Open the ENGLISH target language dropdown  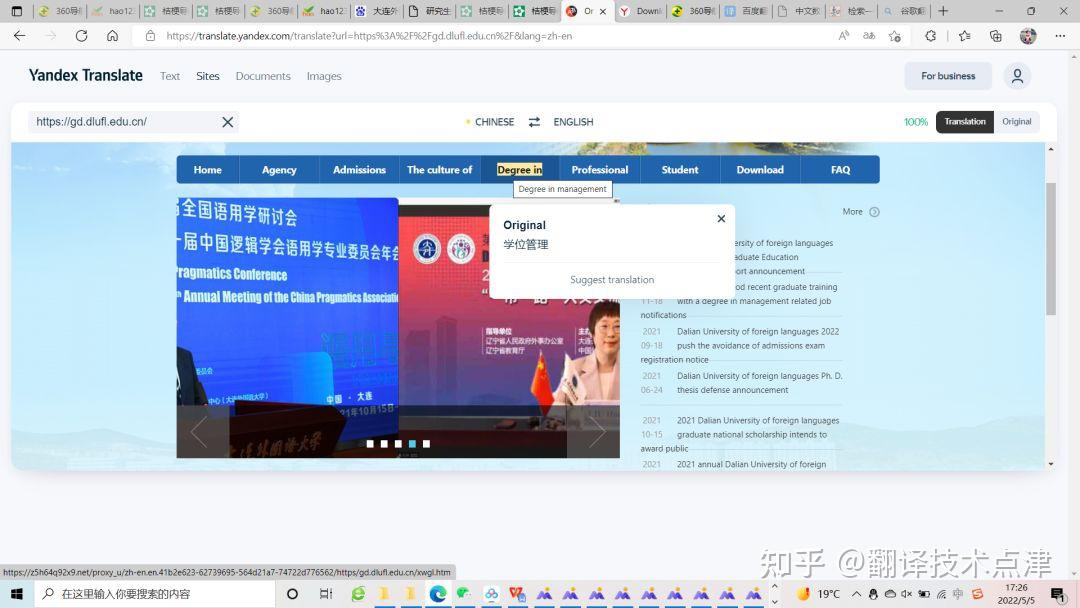(573, 121)
